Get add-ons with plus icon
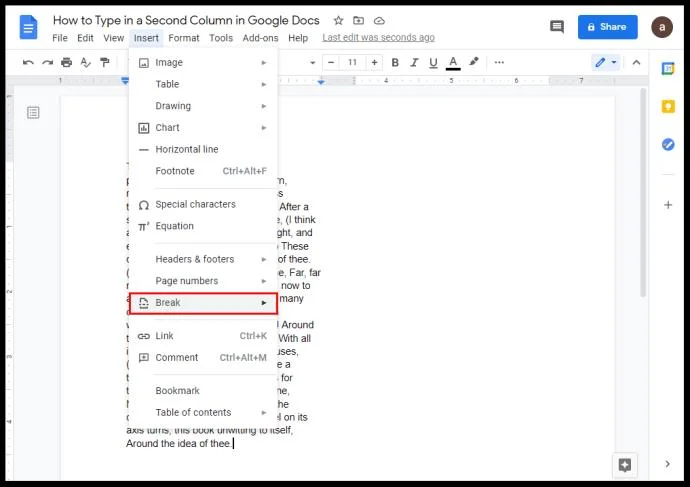The height and width of the screenshot is (487, 690). click(x=668, y=205)
